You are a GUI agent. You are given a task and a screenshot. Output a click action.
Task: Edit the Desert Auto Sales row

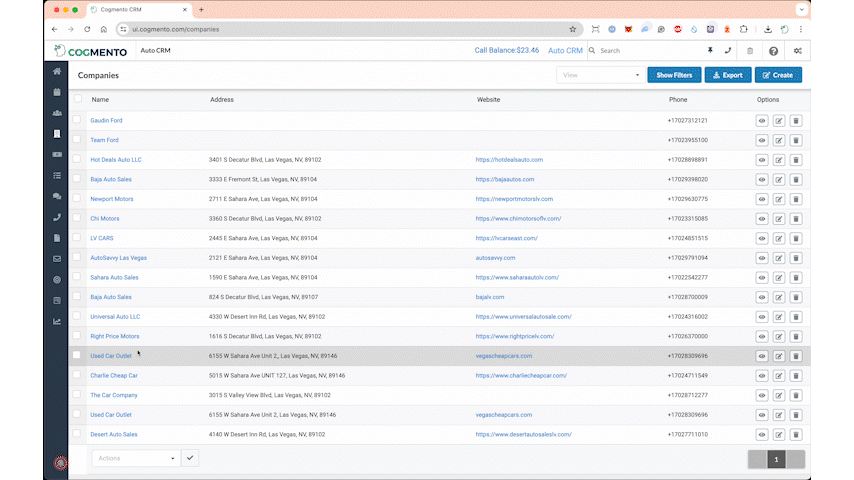click(x=779, y=435)
